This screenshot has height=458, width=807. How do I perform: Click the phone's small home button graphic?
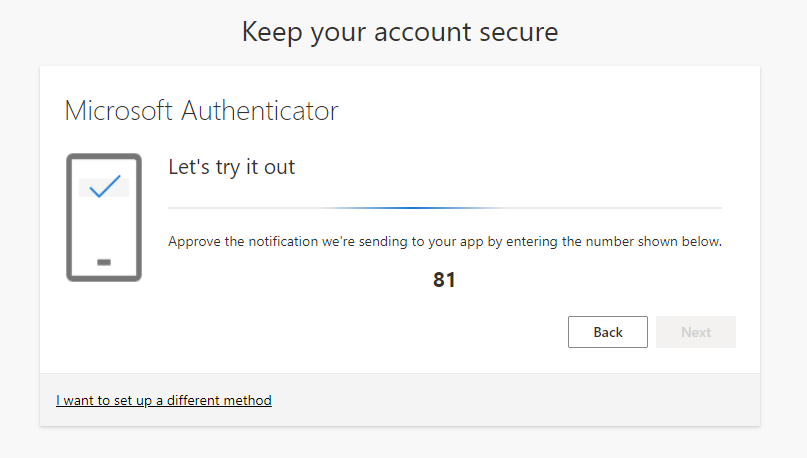[x=104, y=262]
